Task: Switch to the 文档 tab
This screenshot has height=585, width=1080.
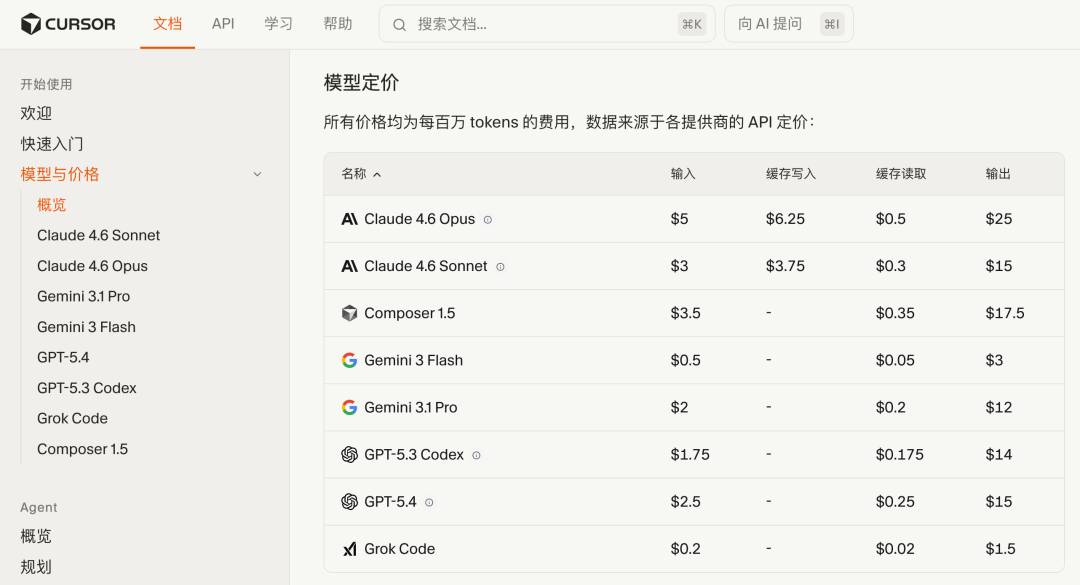Action: click(x=167, y=23)
